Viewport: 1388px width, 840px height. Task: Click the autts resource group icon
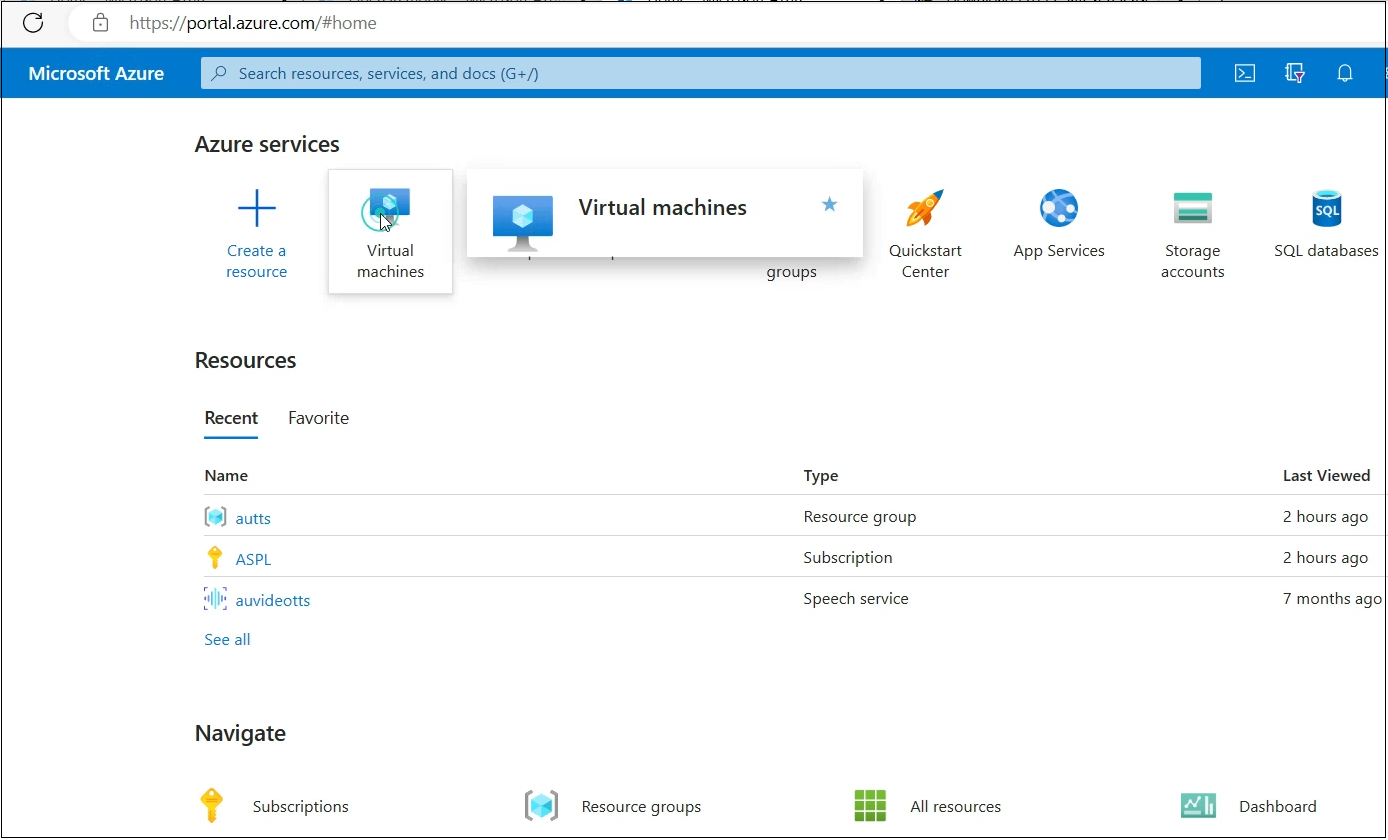[x=215, y=517]
